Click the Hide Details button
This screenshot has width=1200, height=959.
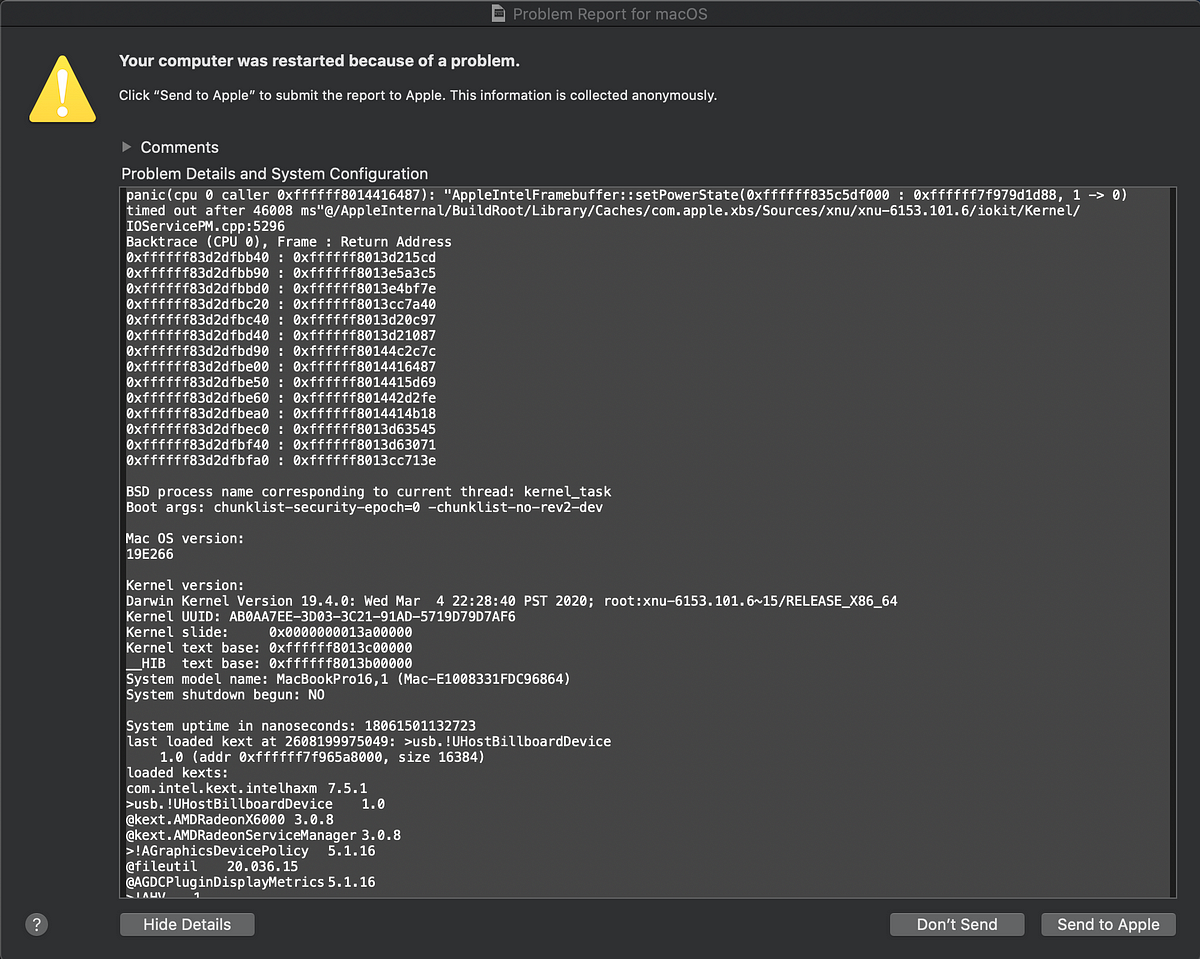pyautogui.click(x=187, y=924)
